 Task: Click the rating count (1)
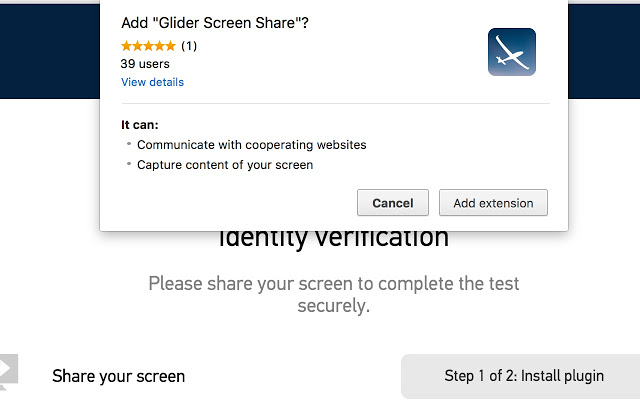click(189, 46)
